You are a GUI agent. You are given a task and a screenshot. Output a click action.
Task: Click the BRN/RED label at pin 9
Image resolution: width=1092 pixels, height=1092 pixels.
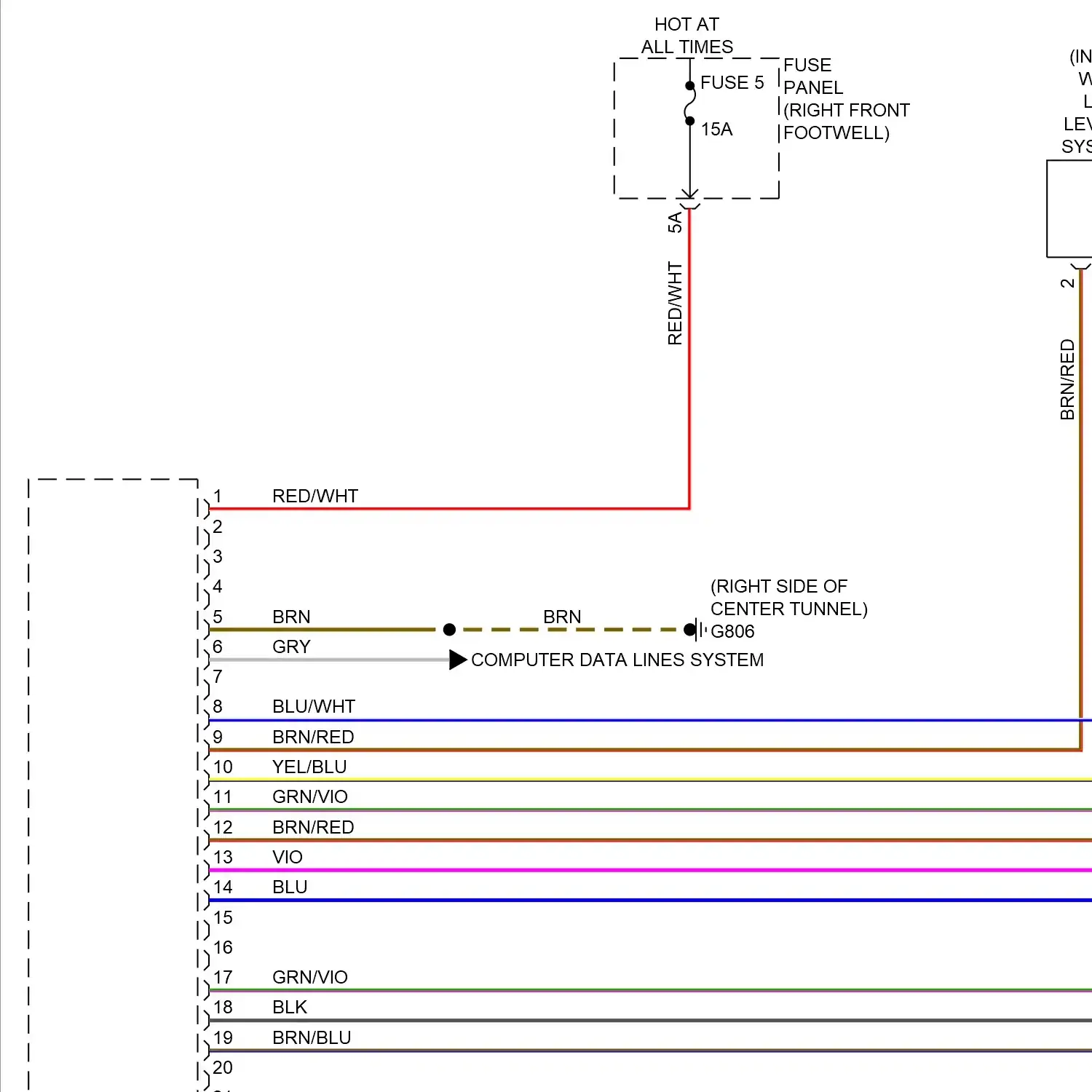click(x=313, y=737)
